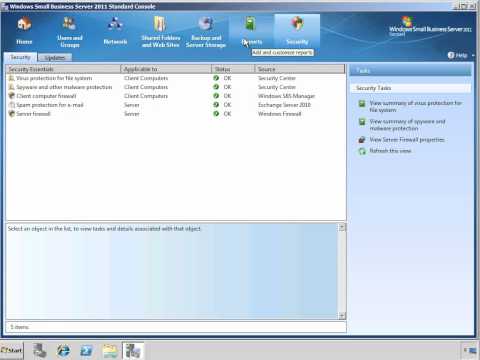480x360 pixels.
Task: Select Spyware and other malware protection row
Action: 176,87
